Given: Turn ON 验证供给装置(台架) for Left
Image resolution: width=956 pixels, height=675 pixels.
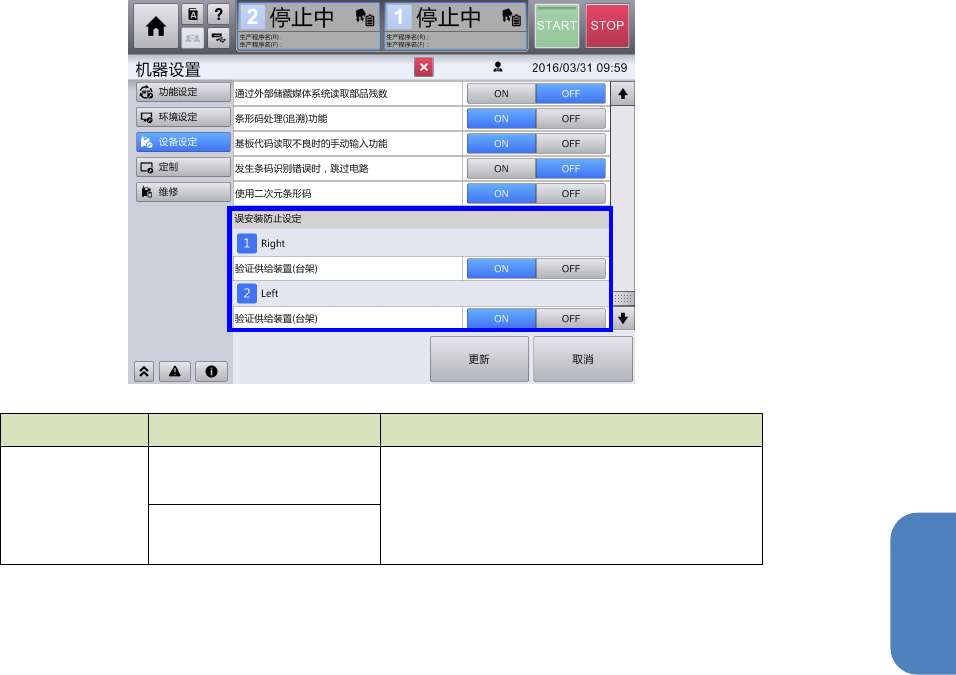Looking at the screenshot, I should (x=501, y=319).
